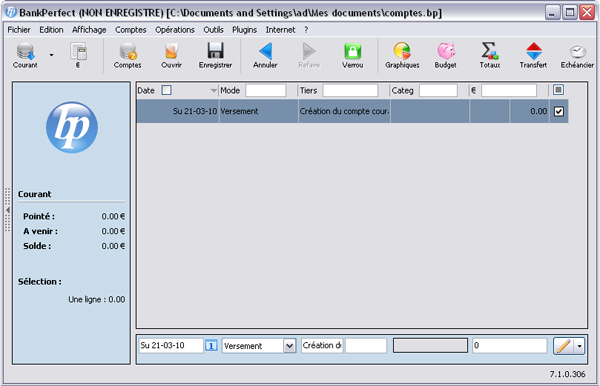Expand the Versement mode combo box
The height and width of the screenshot is (386, 600).
coord(290,346)
